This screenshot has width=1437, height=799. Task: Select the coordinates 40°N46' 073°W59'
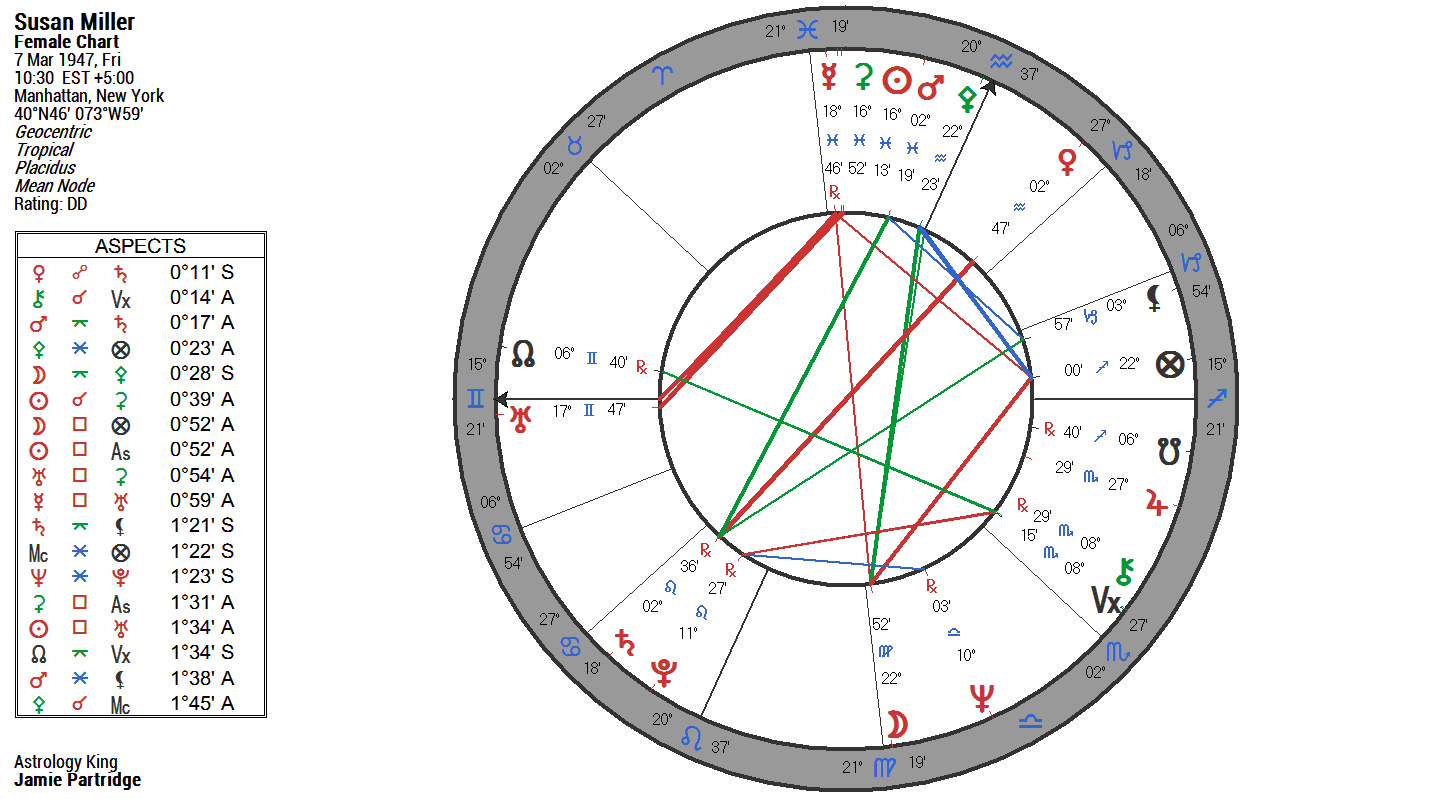pyautogui.click(x=79, y=114)
